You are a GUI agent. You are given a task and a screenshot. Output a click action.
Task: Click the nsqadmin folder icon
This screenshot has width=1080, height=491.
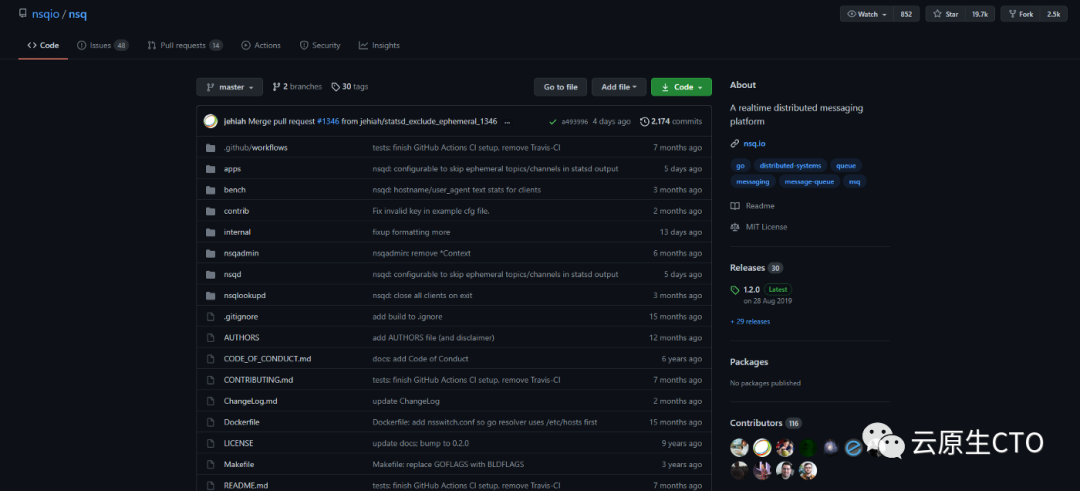click(x=211, y=253)
